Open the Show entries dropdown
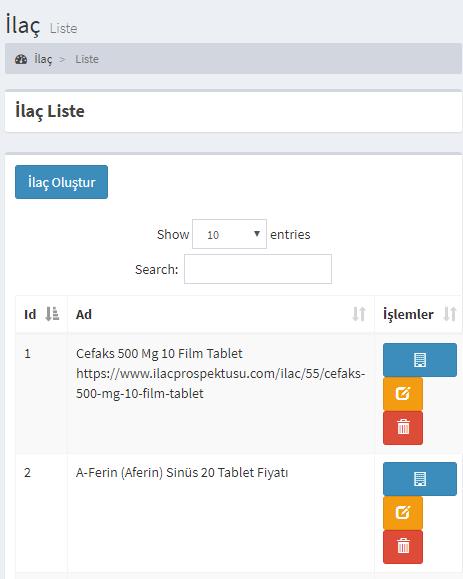The width and height of the screenshot is (463, 579). [229, 234]
